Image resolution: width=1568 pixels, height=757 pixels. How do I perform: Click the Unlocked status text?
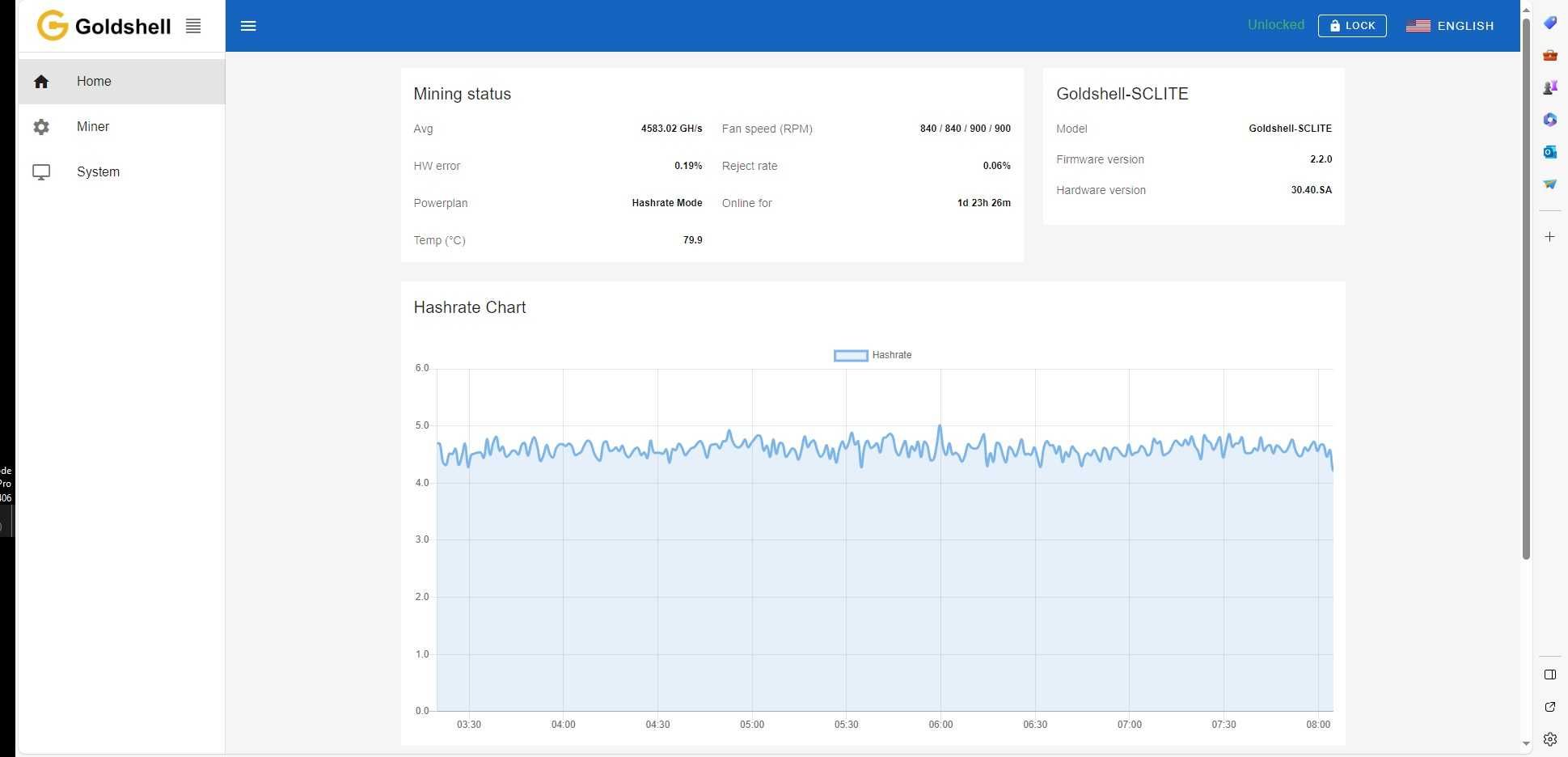click(x=1276, y=25)
